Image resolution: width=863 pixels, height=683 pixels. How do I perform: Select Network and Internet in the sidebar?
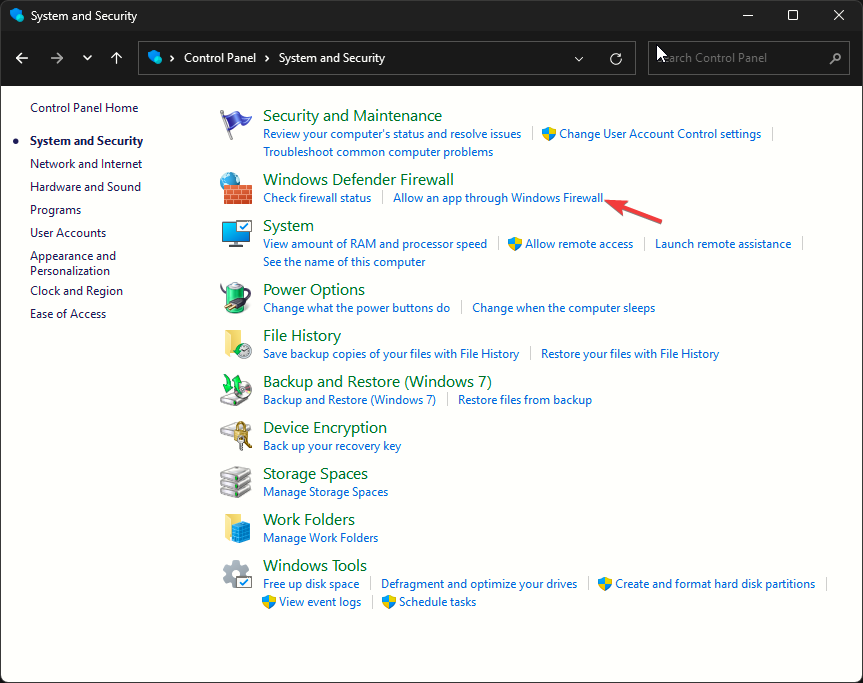85,163
